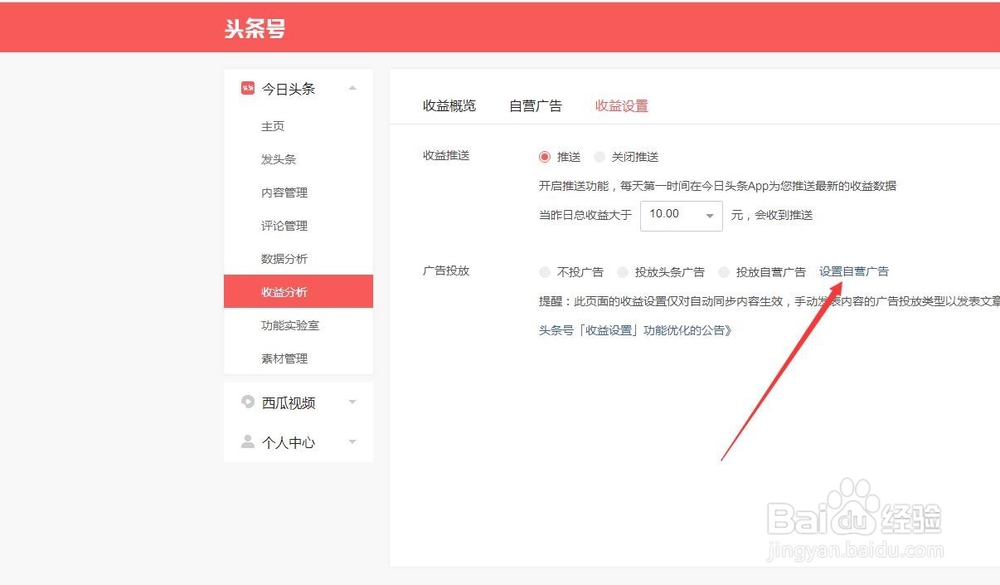The width and height of the screenshot is (1000, 585).
Task: Click the 个人中心 section title
Action: [288, 442]
